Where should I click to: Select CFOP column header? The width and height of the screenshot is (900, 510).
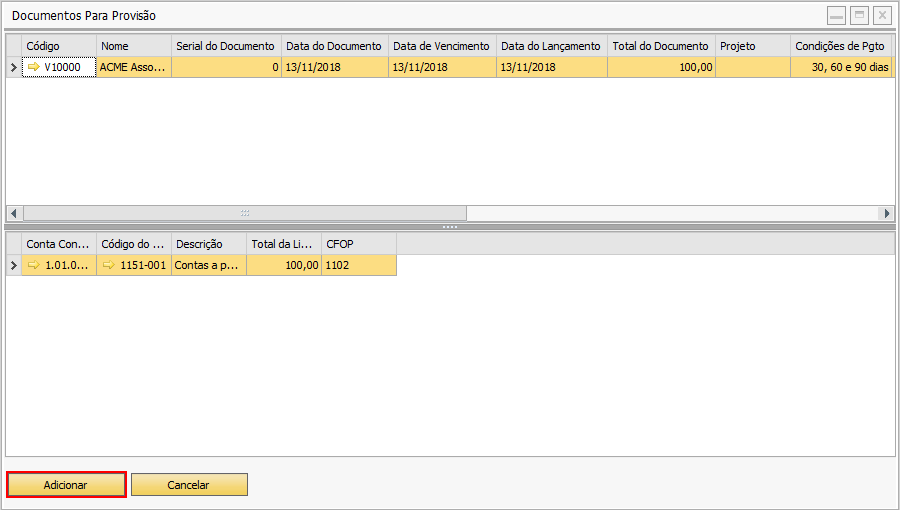click(359, 244)
